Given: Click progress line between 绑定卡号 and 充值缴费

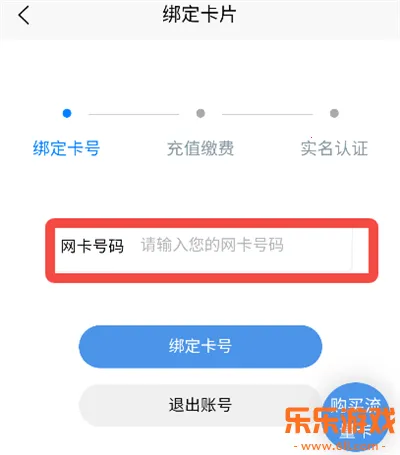Looking at the screenshot, I should 134,114.
